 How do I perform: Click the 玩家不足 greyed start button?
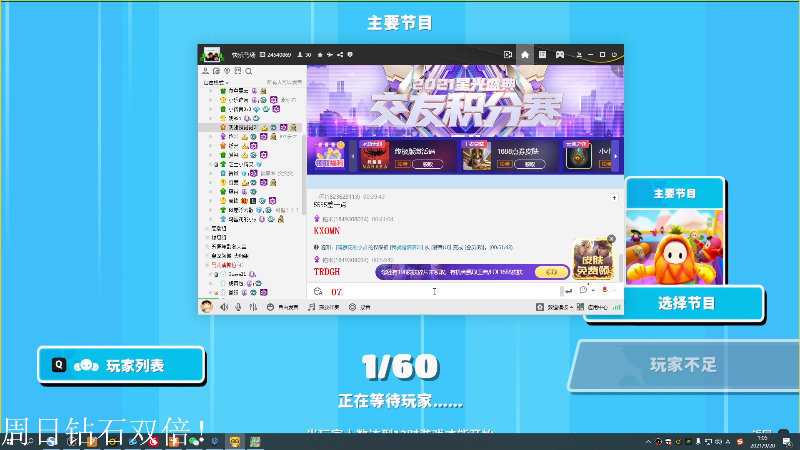point(683,365)
